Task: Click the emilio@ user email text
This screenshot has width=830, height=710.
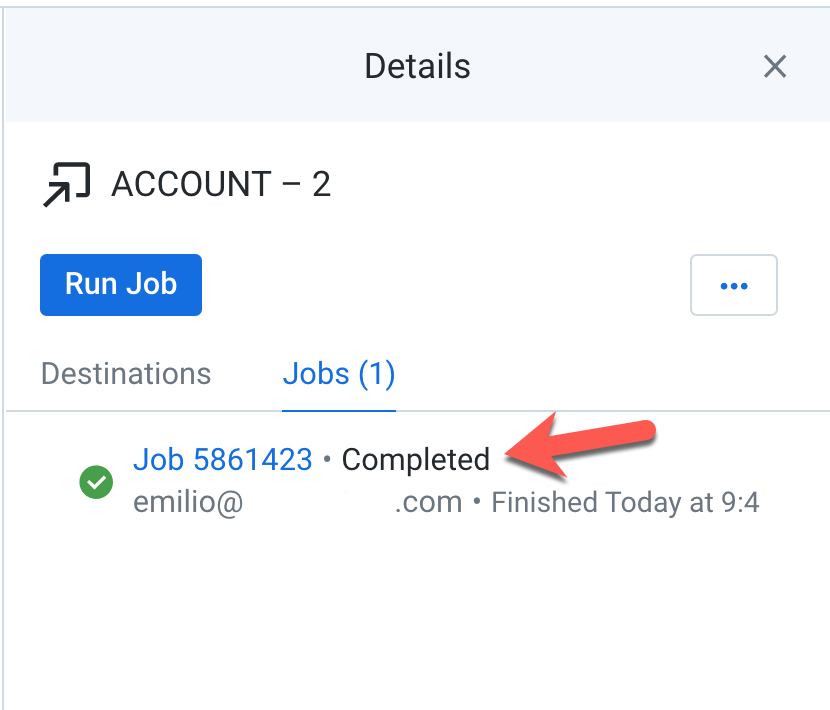Action: click(x=188, y=502)
